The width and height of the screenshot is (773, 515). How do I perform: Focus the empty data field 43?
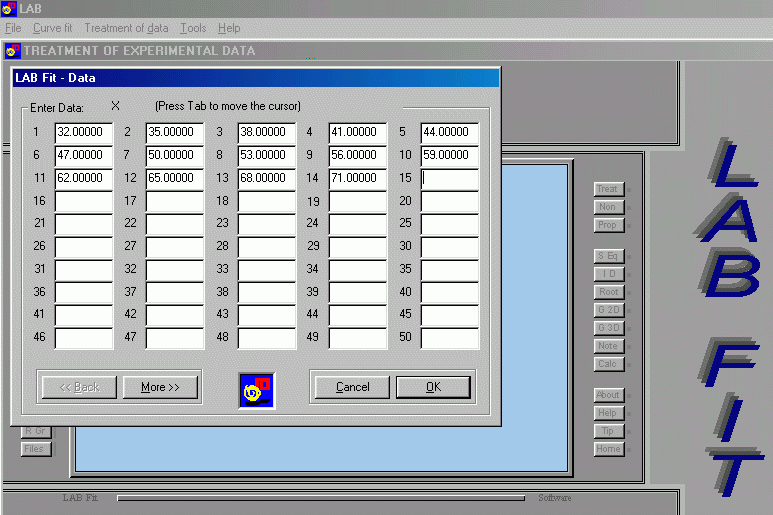click(x=267, y=315)
